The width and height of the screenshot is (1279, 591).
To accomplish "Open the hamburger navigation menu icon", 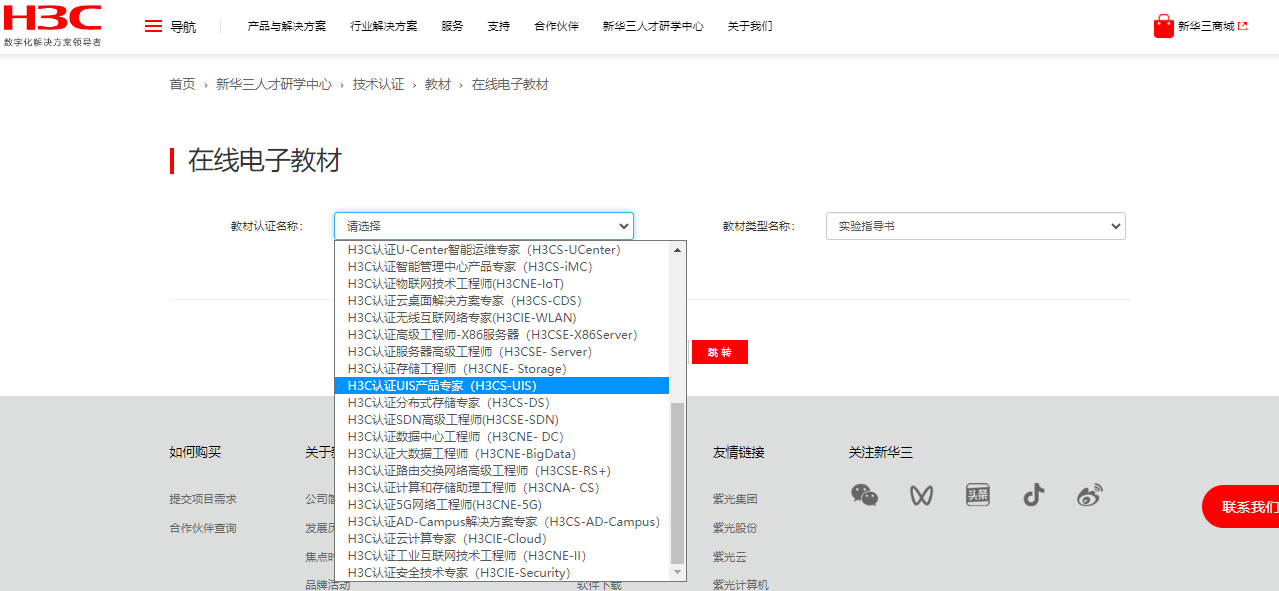I will coord(153,26).
